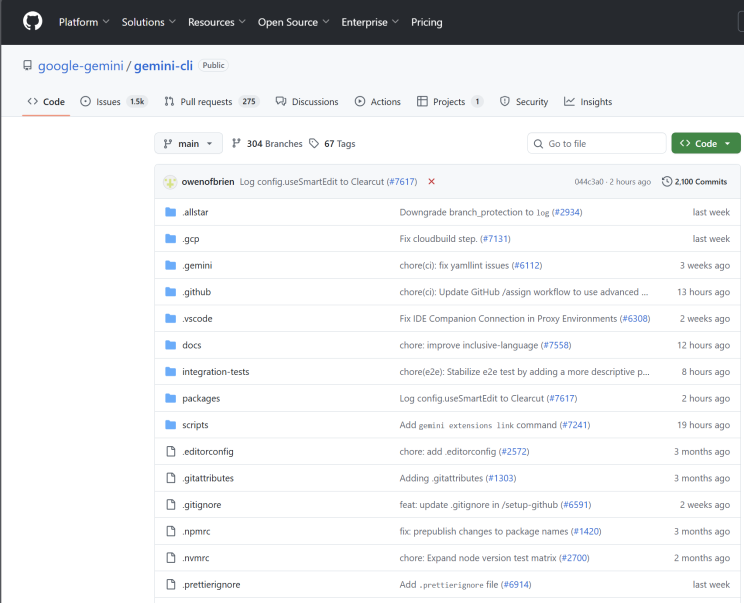View the 67 Tags list
This screenshot has width=744, height=603.
pos(332,143)
